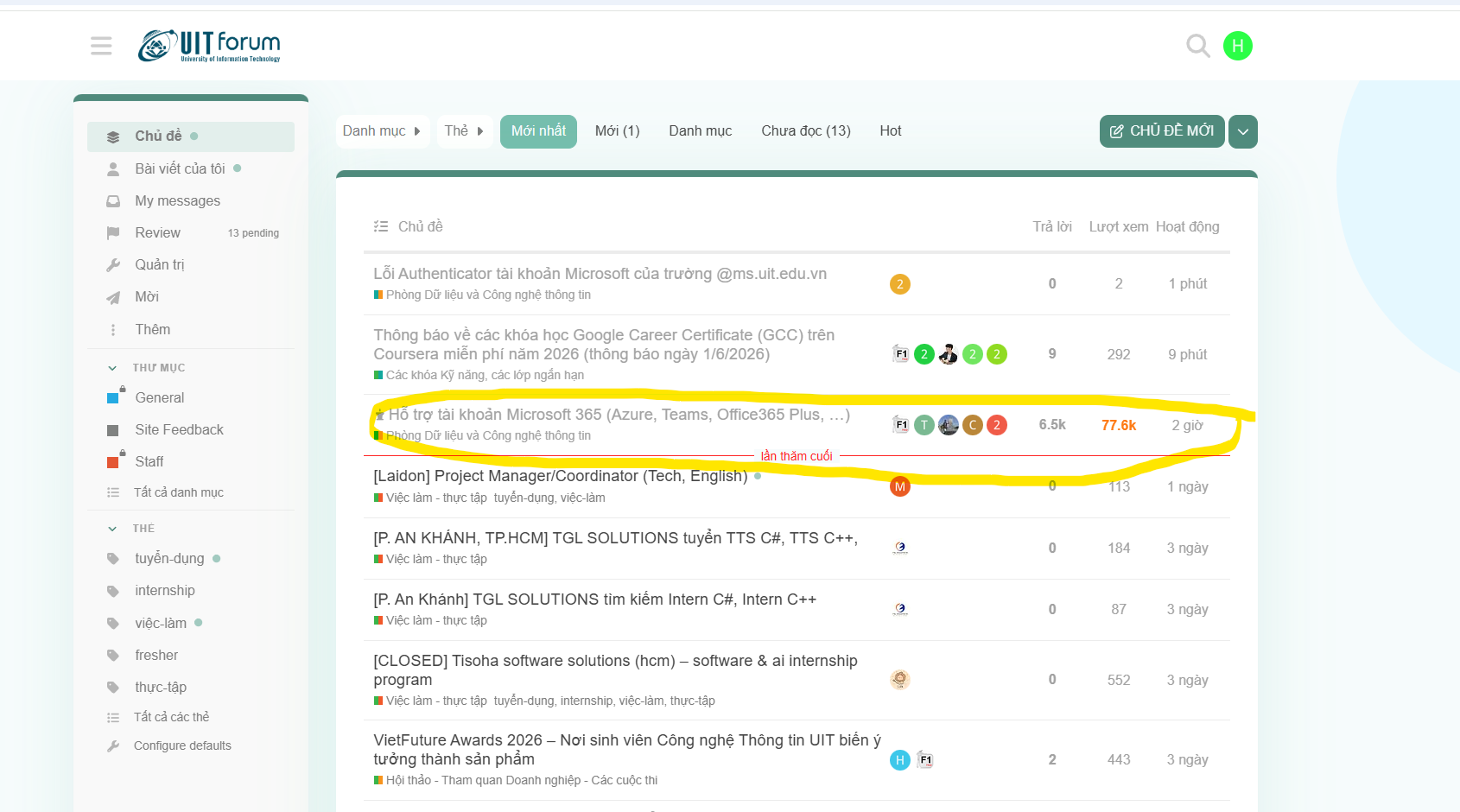Screen dimensions: 1460x812
Task: Open the Thẻ tag filter dropdown
Action: (x=465, y=131)
